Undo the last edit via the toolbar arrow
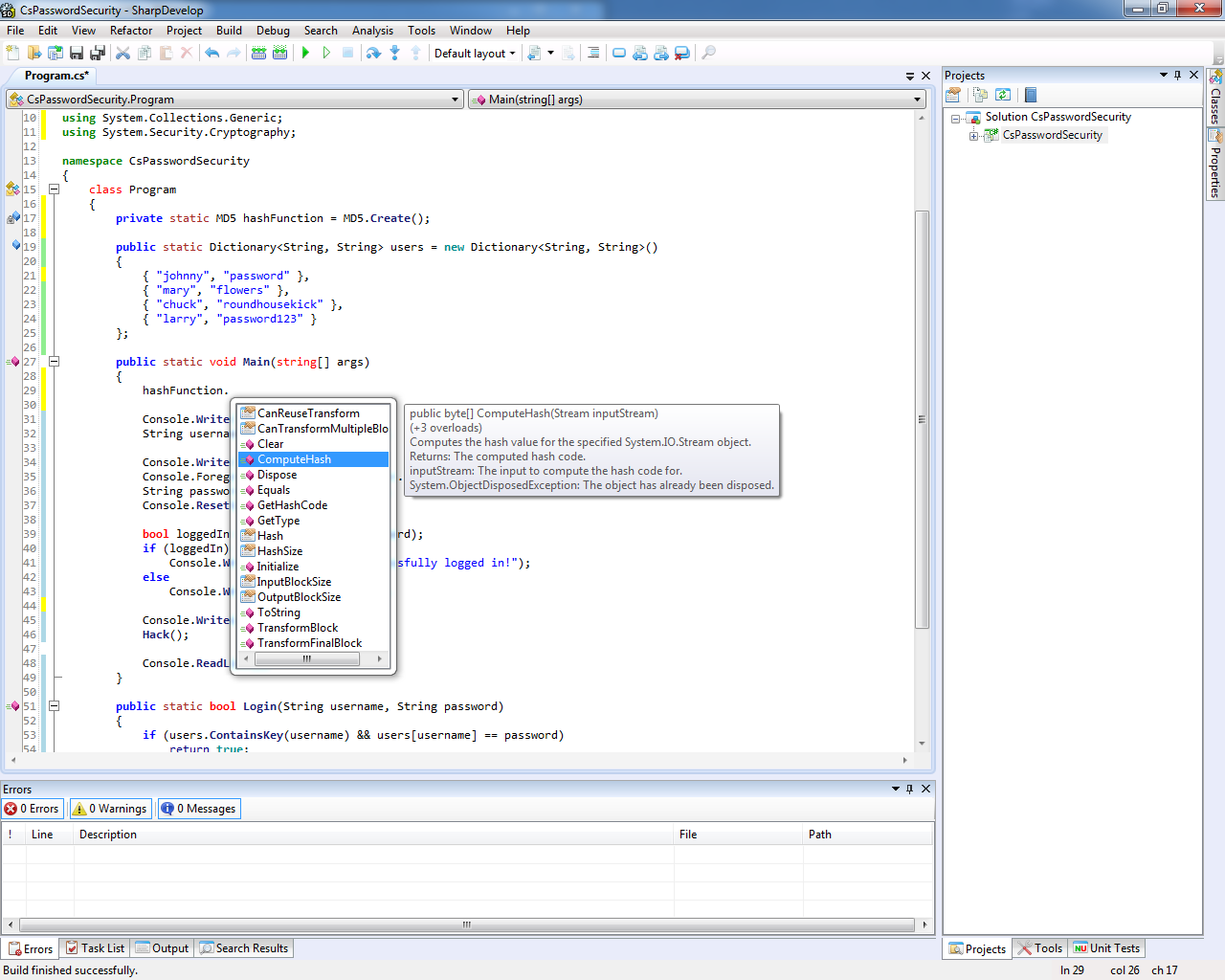This screenshot has width=1225, height=980. (212, 53)
